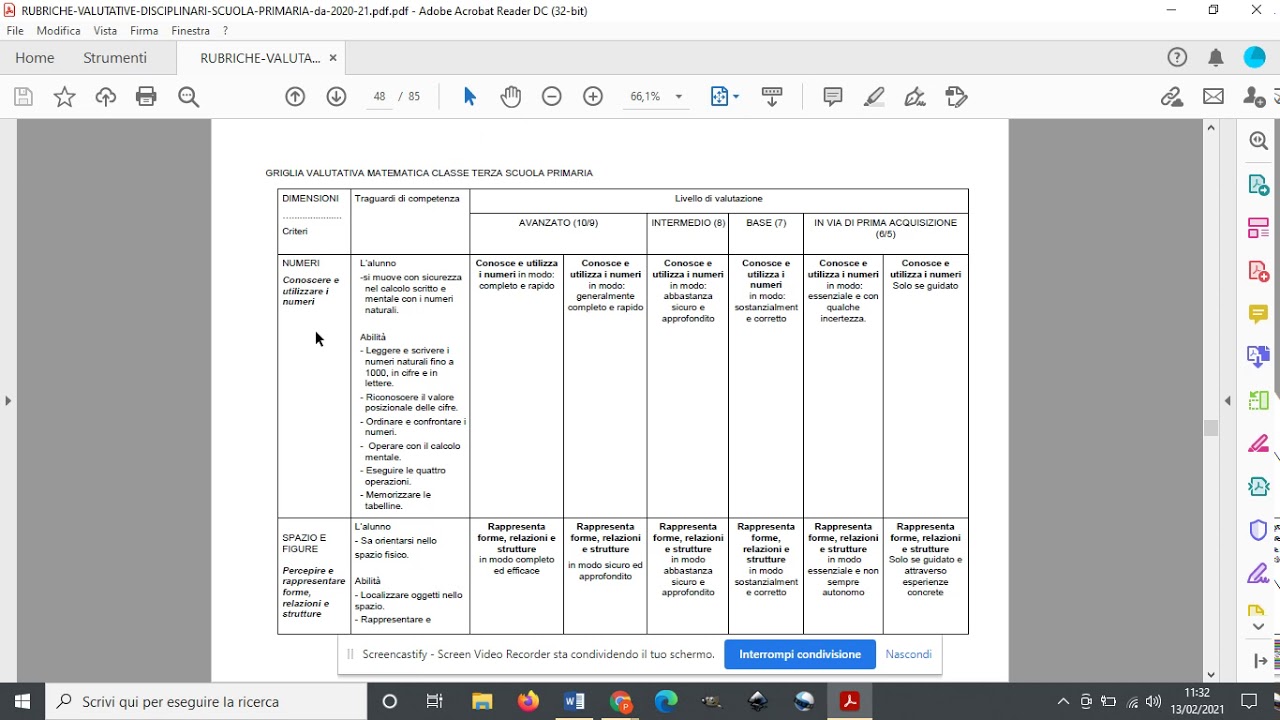The image size is (1280, 720).
Task: Switch to the Home tab
Action: (x=35, y=58)
